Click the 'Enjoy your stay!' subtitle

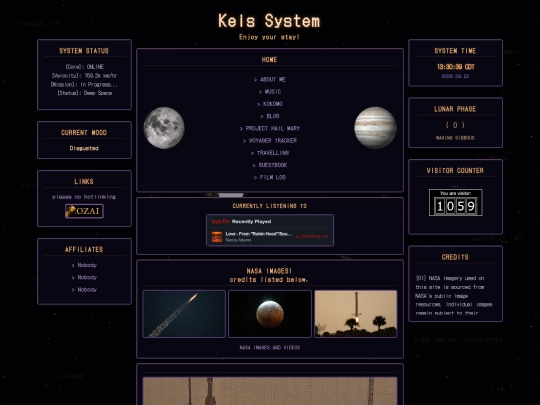pos(269,37)
